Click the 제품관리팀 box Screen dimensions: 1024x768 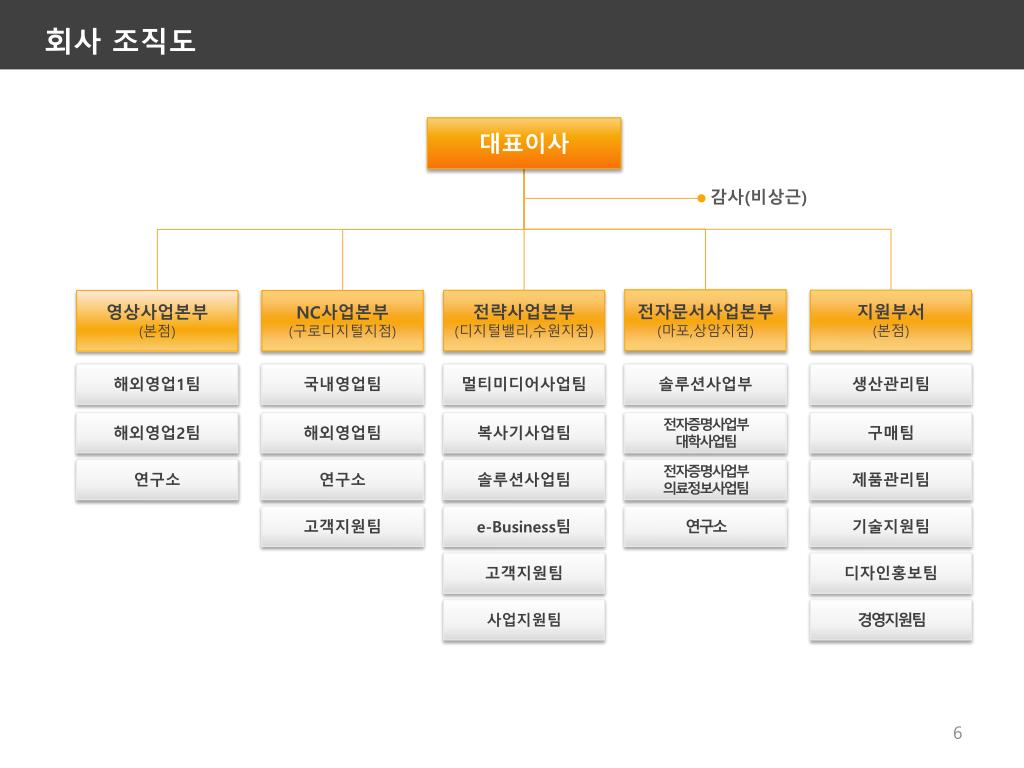click(891, 480)
